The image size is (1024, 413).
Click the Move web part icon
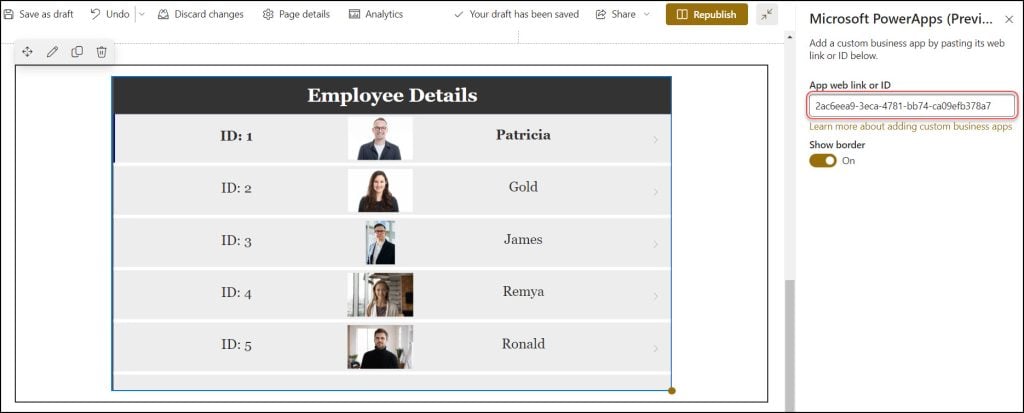click(27, 52)
